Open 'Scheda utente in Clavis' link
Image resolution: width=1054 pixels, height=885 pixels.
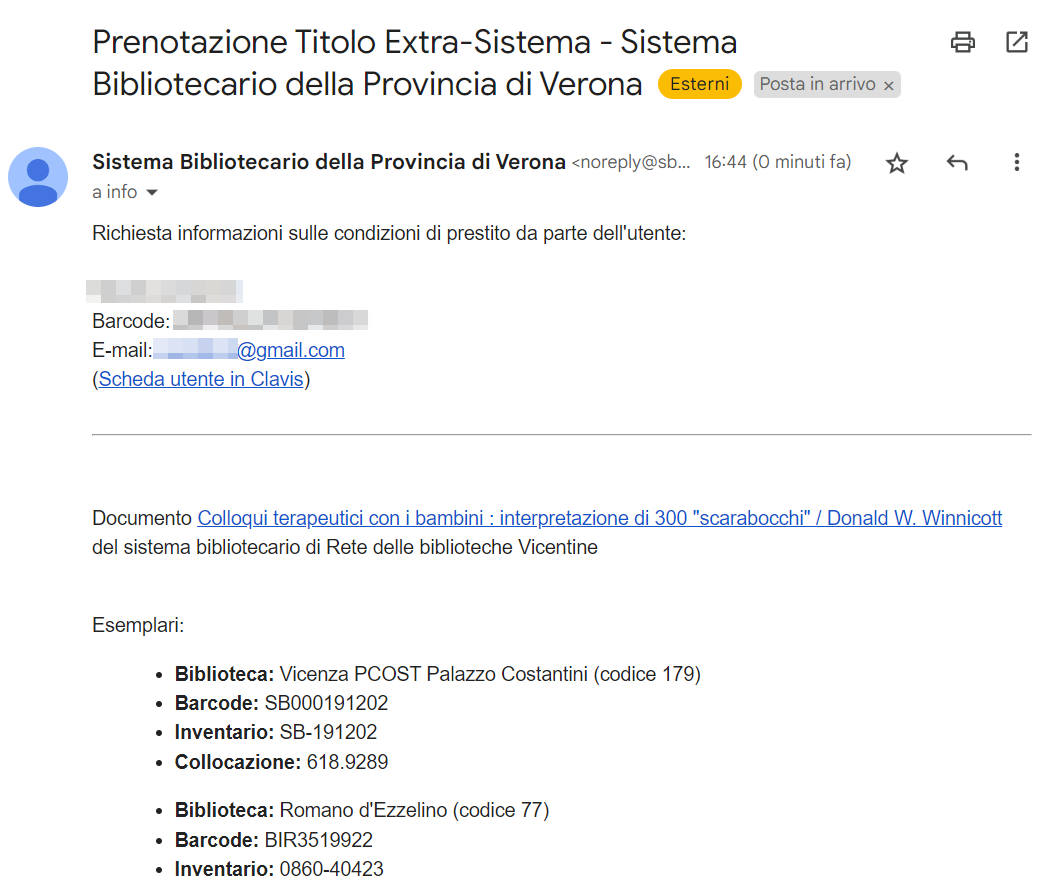point(201,379)
